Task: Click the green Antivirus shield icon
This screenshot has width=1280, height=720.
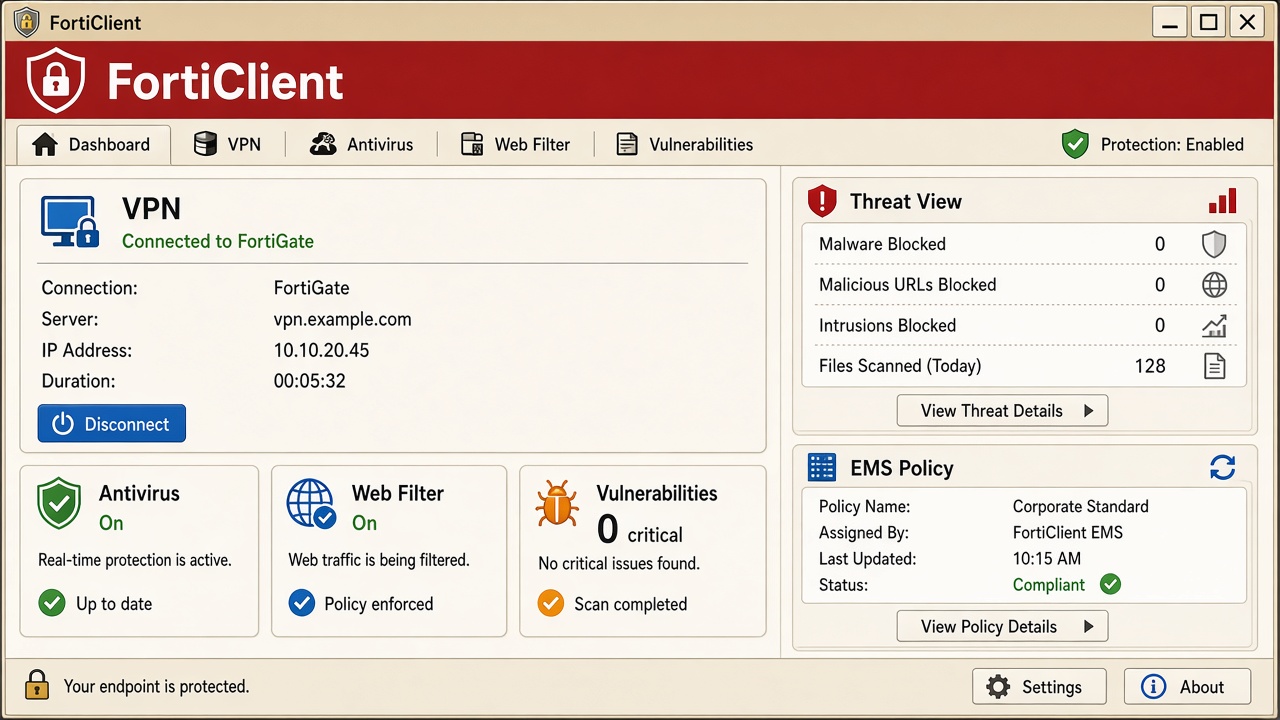Action: click(59, 504)
